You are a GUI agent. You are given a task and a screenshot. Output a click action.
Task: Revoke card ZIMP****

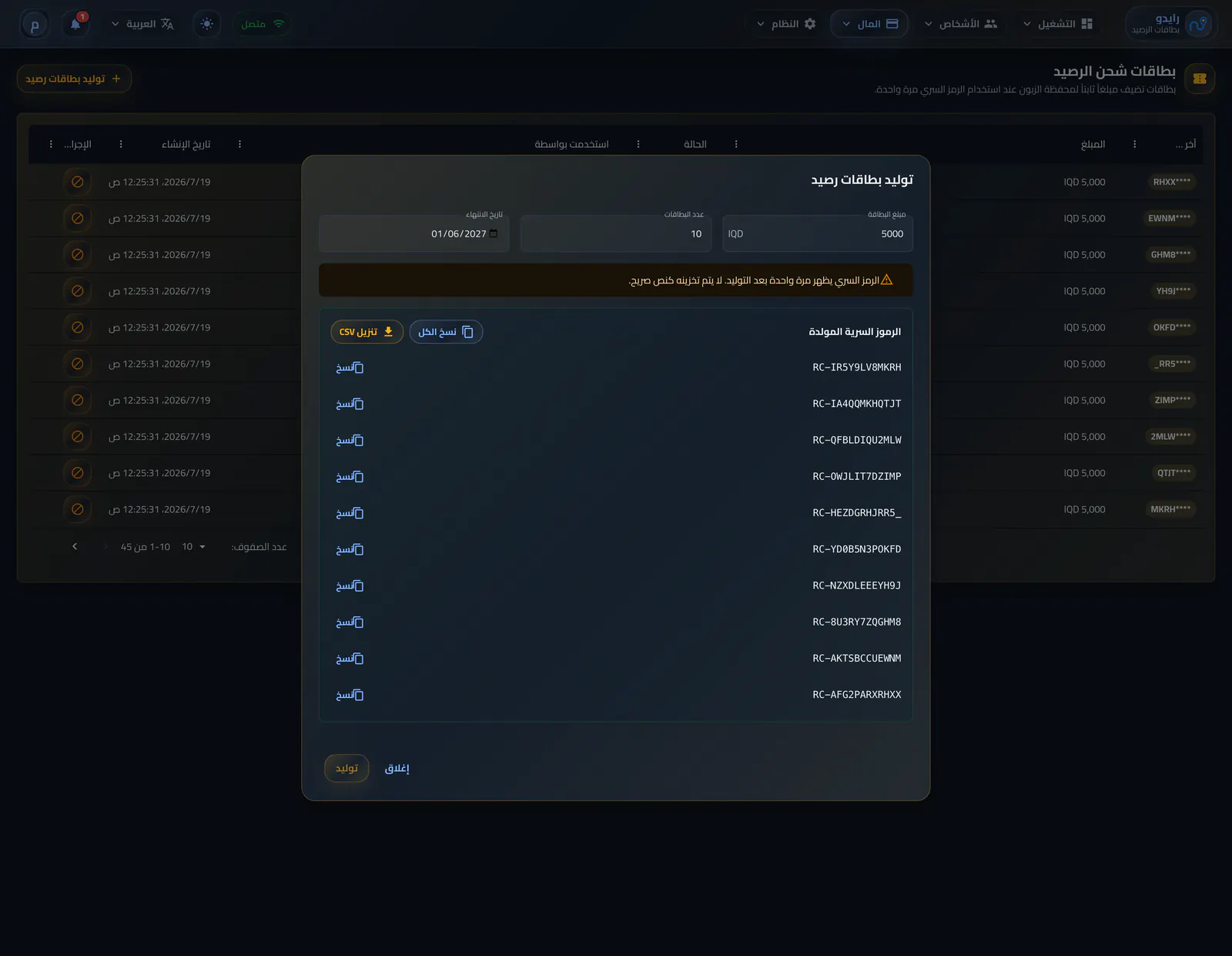(x=78, y=400)
